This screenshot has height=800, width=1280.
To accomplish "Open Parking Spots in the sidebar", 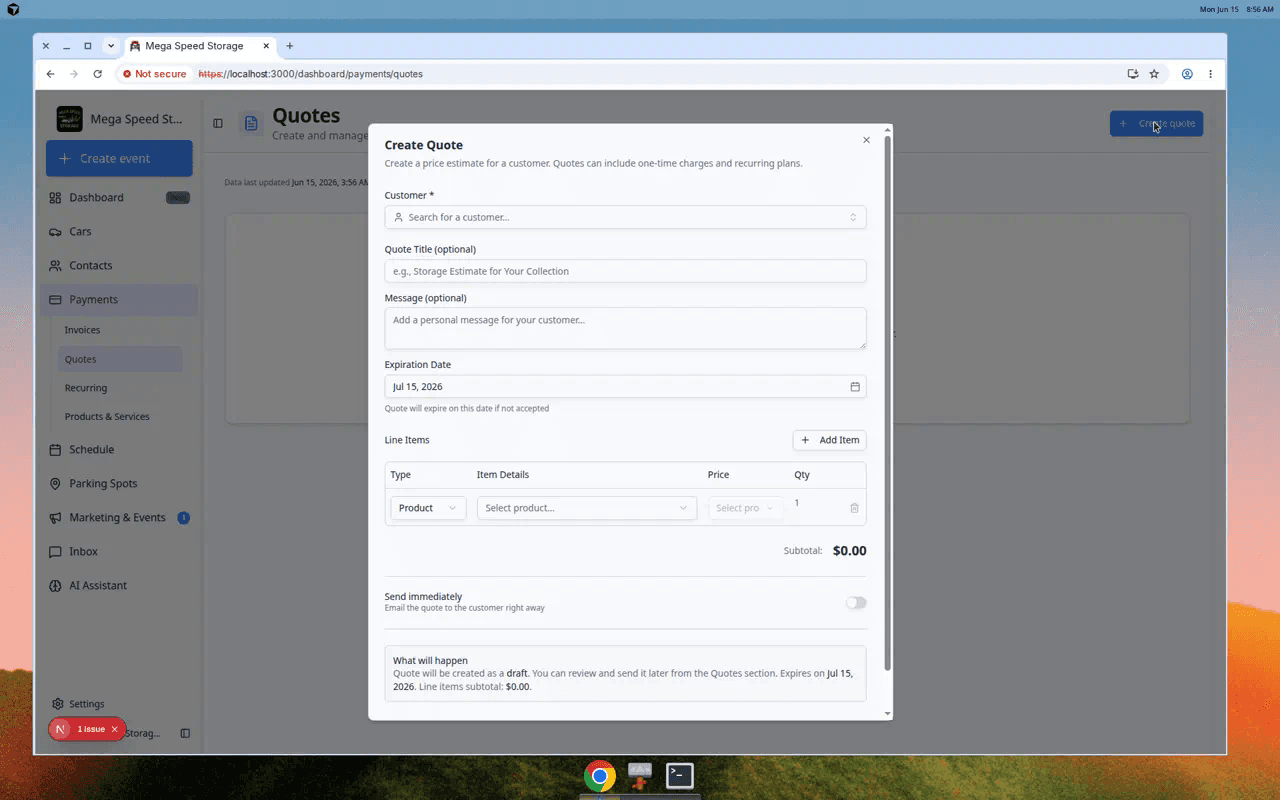I will (x=119, y=484).
